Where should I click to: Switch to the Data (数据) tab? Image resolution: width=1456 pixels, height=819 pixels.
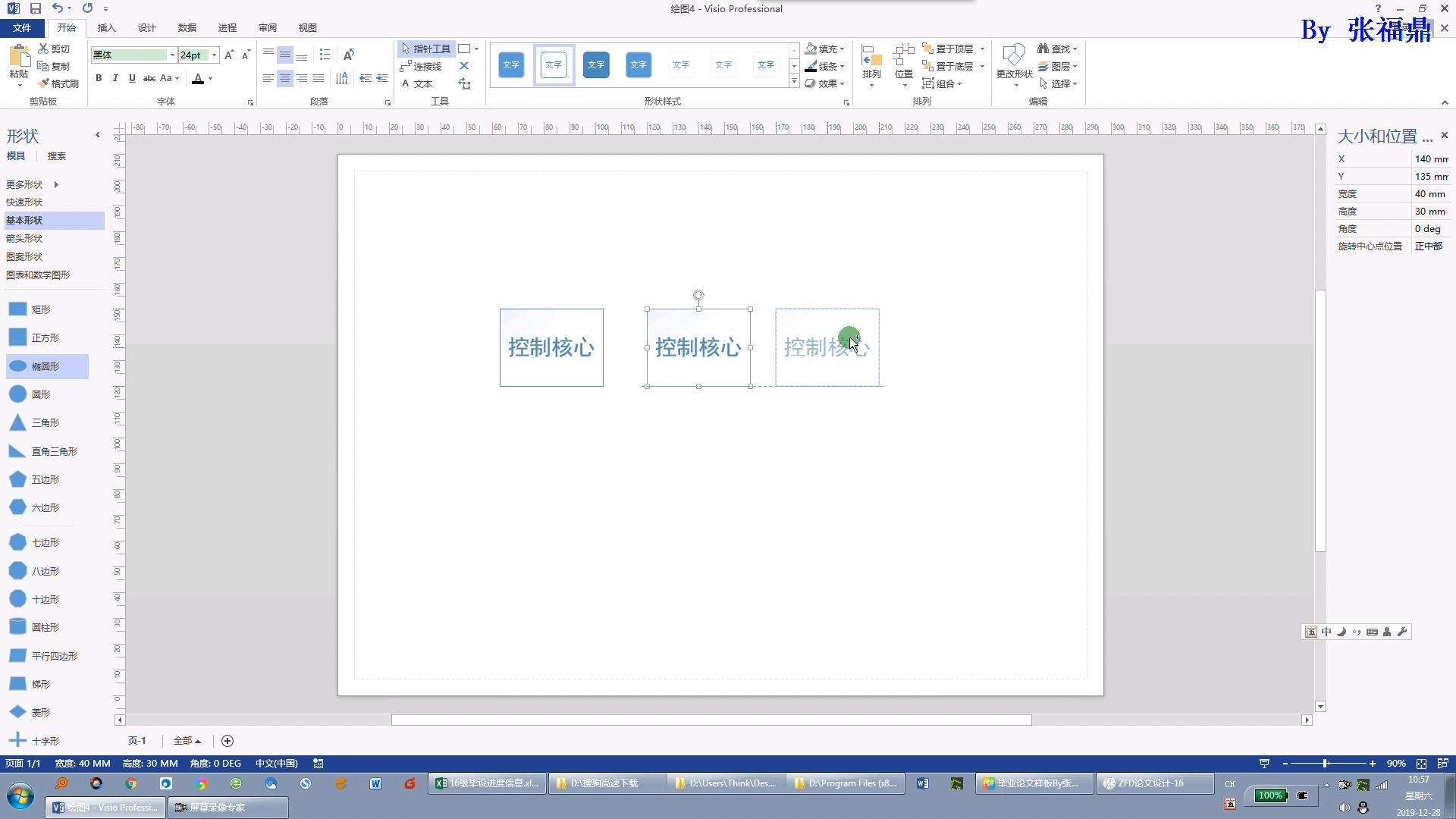187,28
